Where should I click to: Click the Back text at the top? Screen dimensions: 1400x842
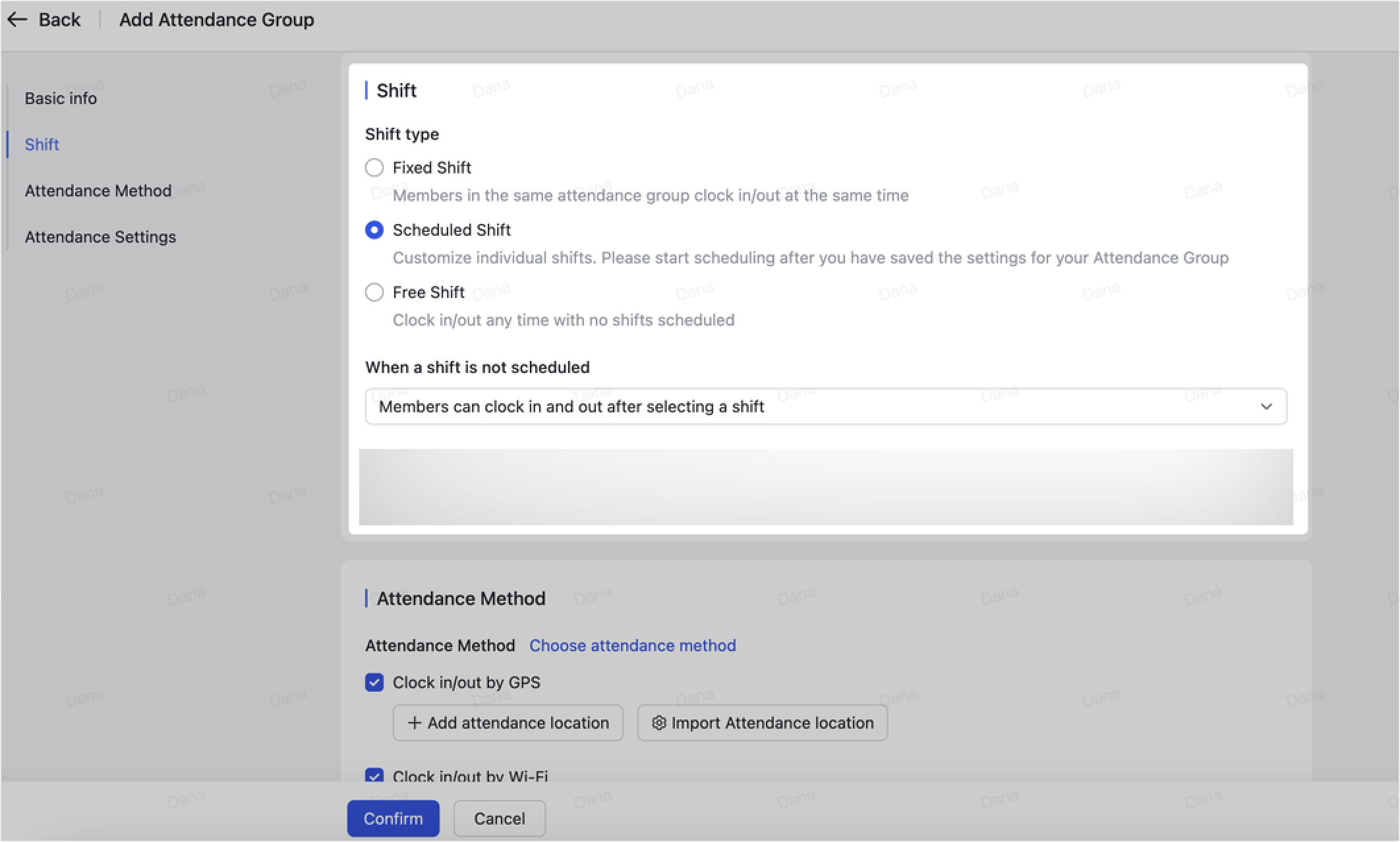59,20
